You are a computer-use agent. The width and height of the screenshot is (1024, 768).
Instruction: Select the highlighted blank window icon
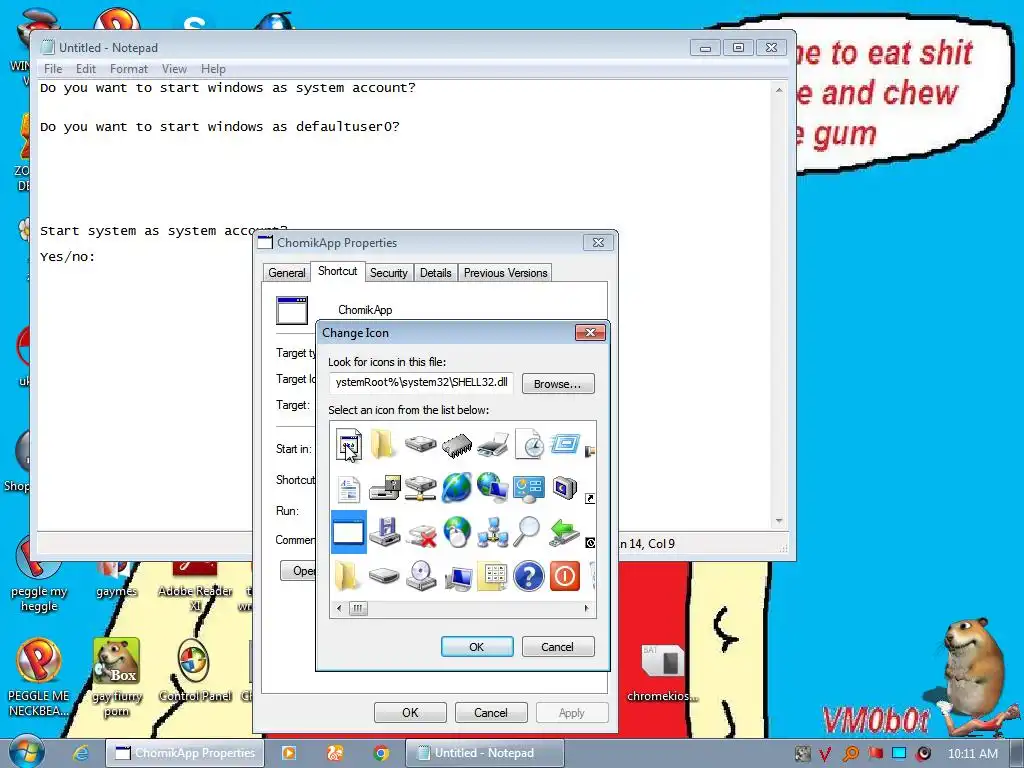[349, 532]
